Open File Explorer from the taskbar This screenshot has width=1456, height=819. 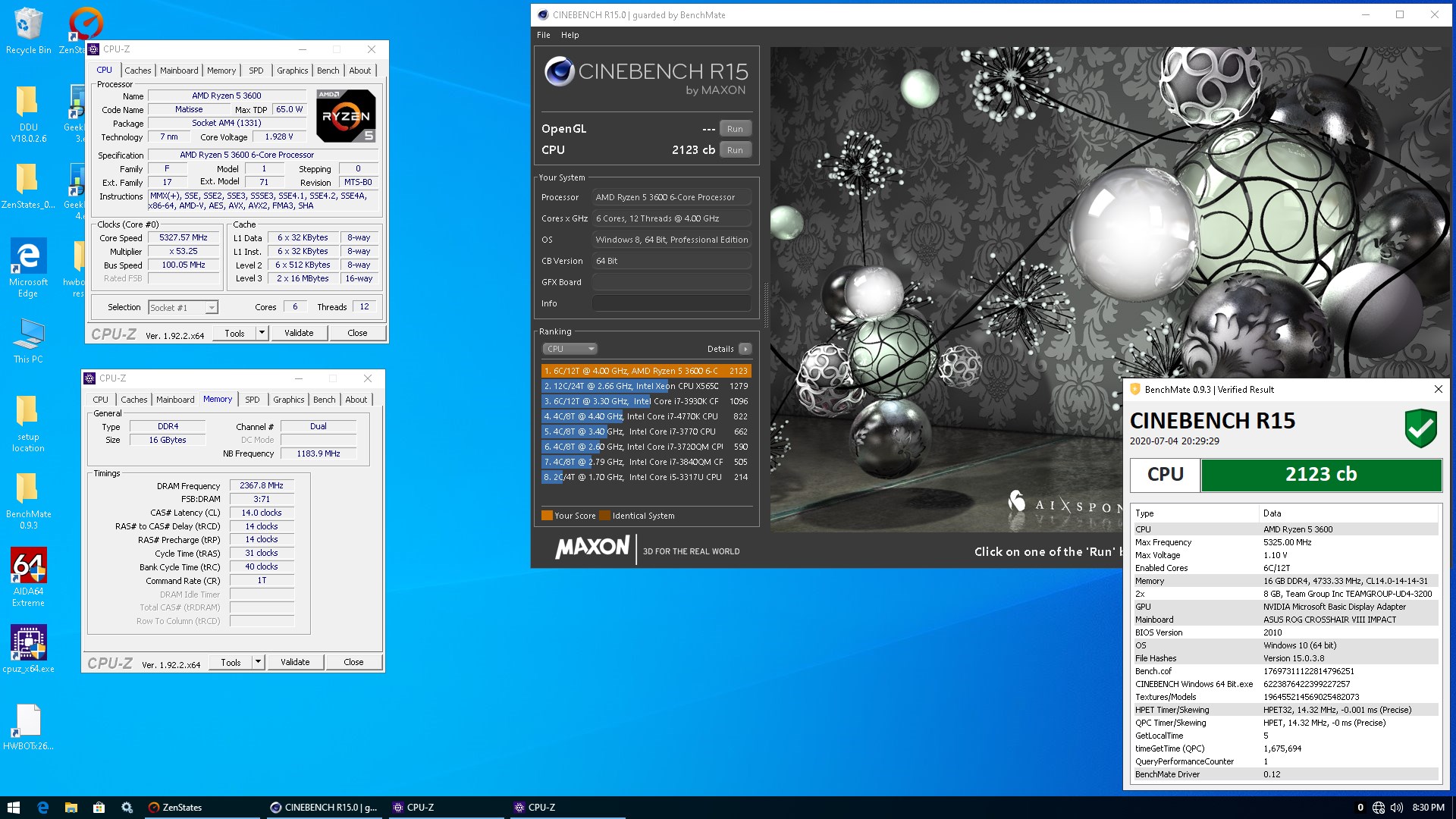coord(71,807)
